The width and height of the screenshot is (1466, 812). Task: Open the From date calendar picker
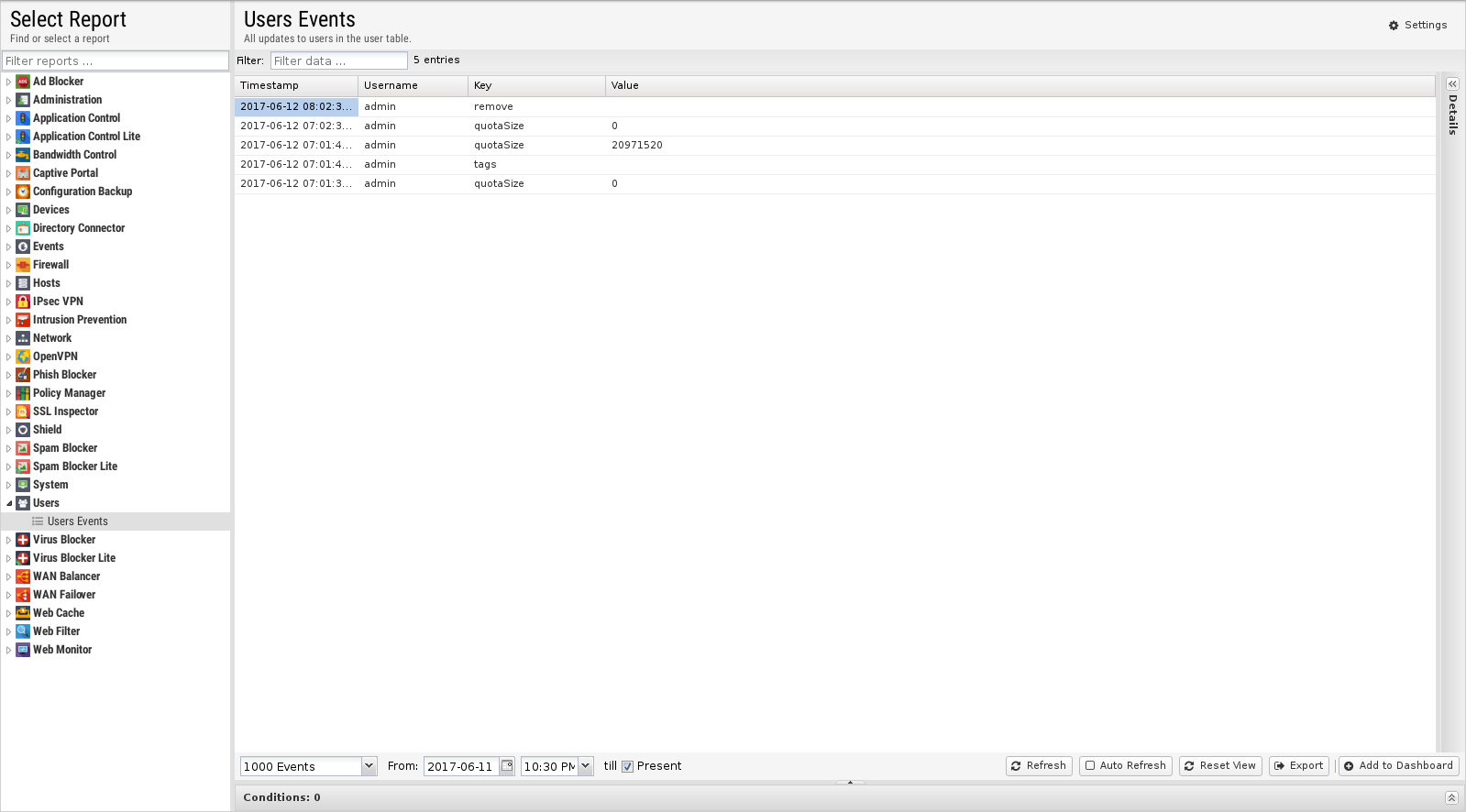pyautogui.click(x=507, y=766)
